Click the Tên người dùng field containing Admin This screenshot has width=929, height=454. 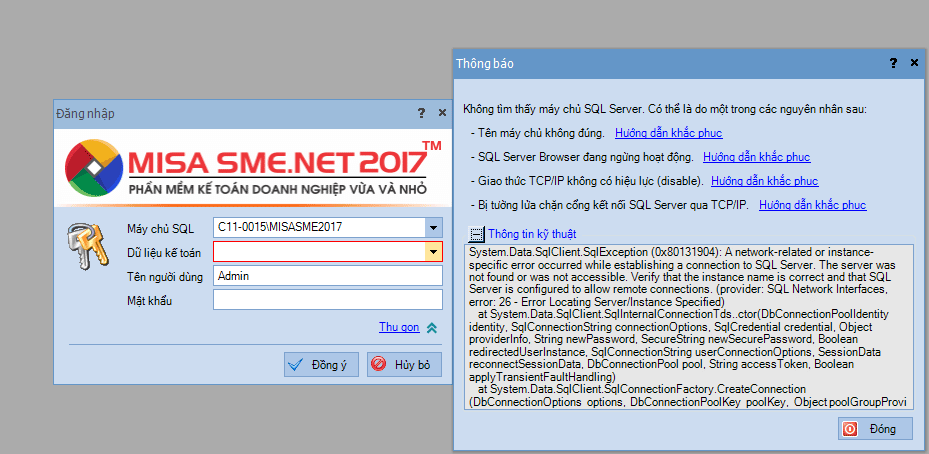(328, 276)
